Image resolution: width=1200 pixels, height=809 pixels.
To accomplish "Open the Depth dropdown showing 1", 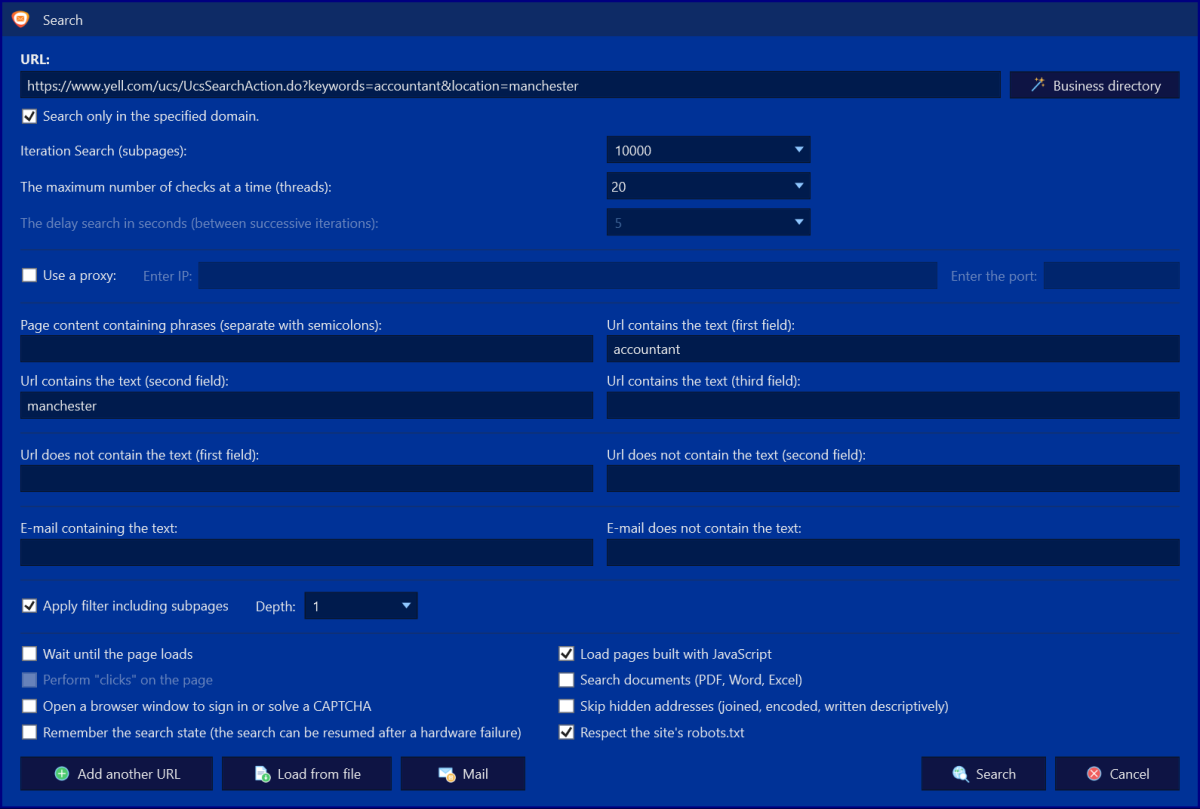I will [x=361, y=606].
